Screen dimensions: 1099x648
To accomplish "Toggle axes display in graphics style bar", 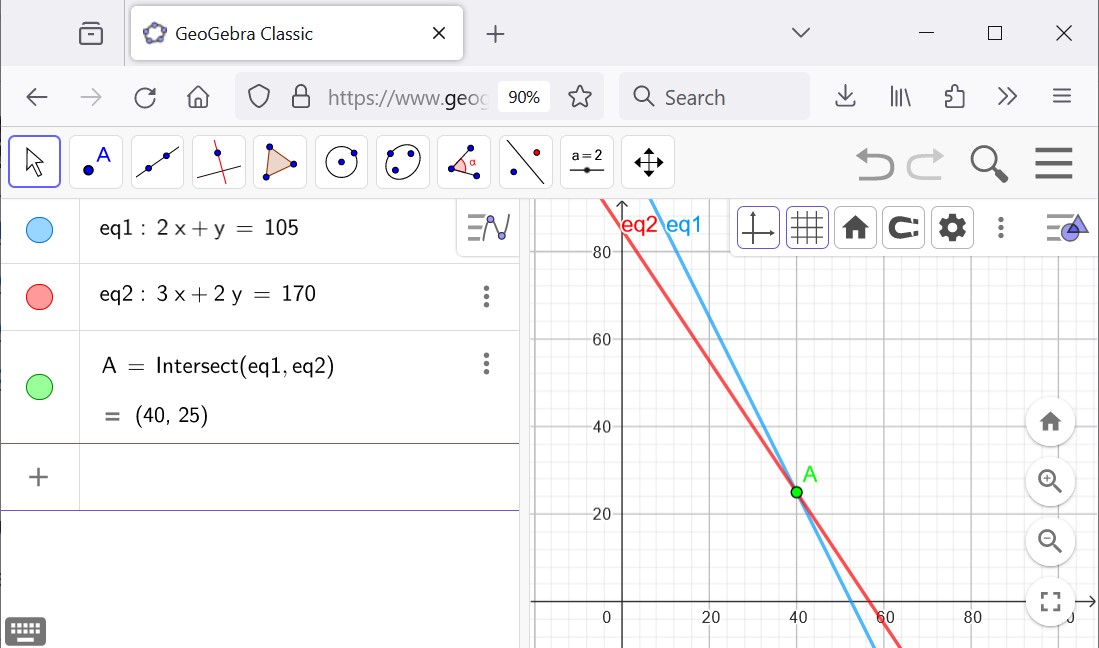I will [x=758, y=228].
